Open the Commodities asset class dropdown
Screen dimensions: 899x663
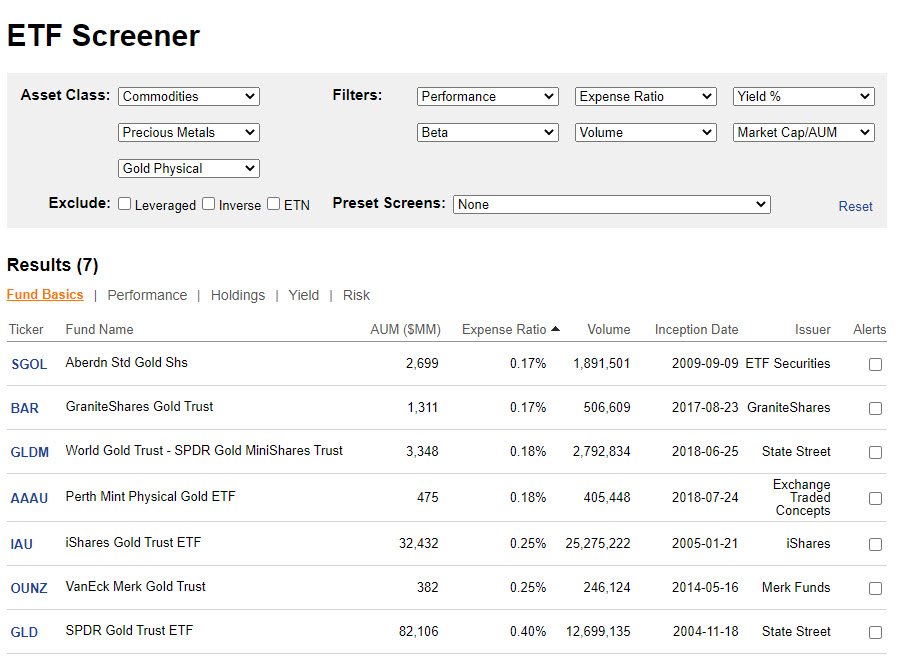tap(189, 97)
